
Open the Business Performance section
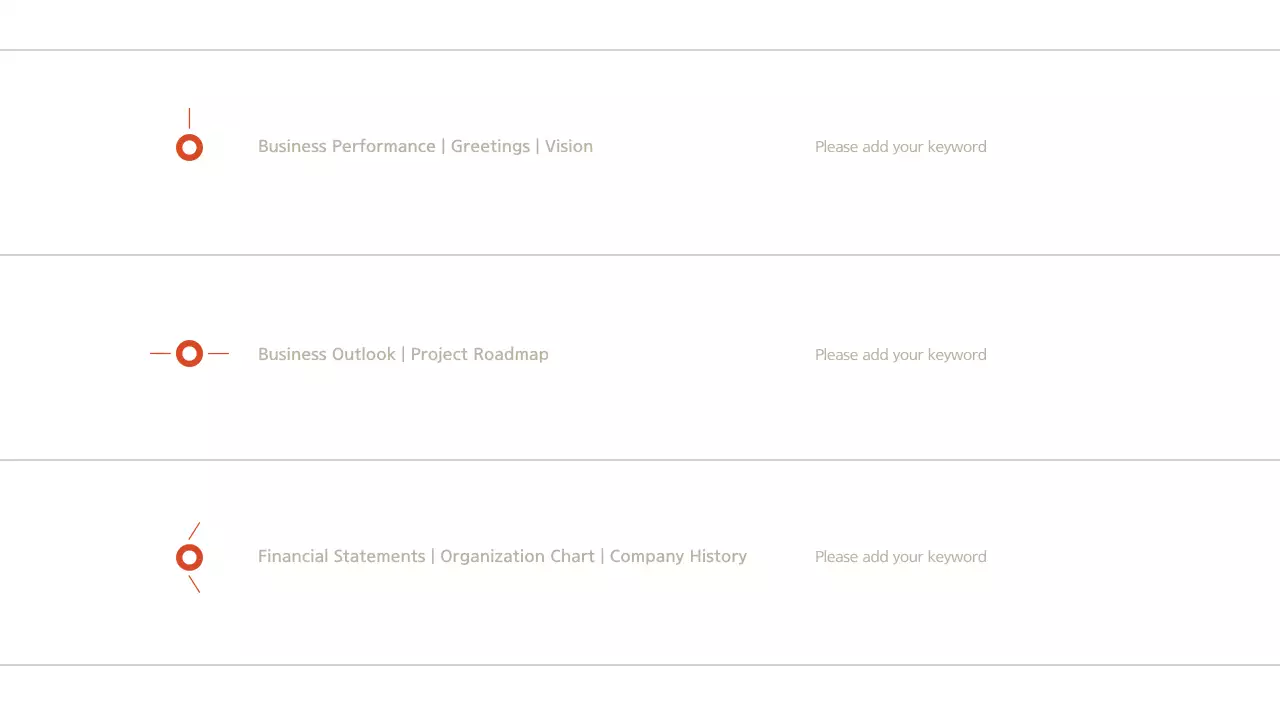[x=346, y=146]
